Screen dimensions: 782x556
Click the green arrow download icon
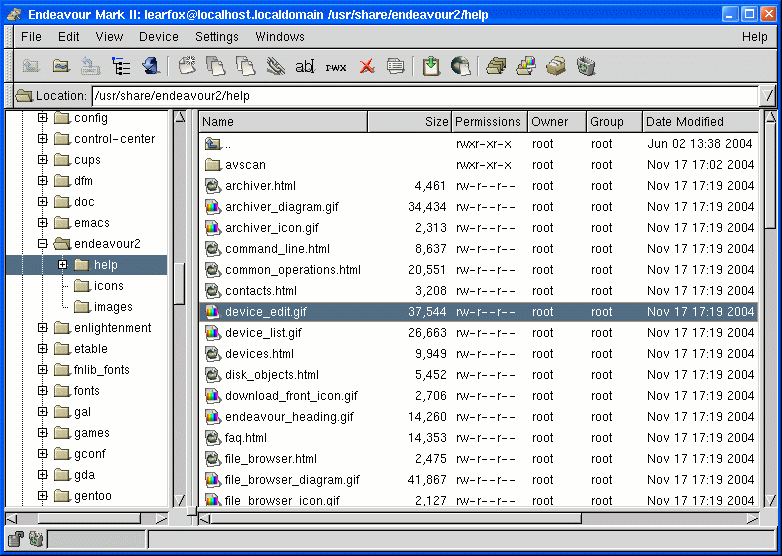pos(430,67)
